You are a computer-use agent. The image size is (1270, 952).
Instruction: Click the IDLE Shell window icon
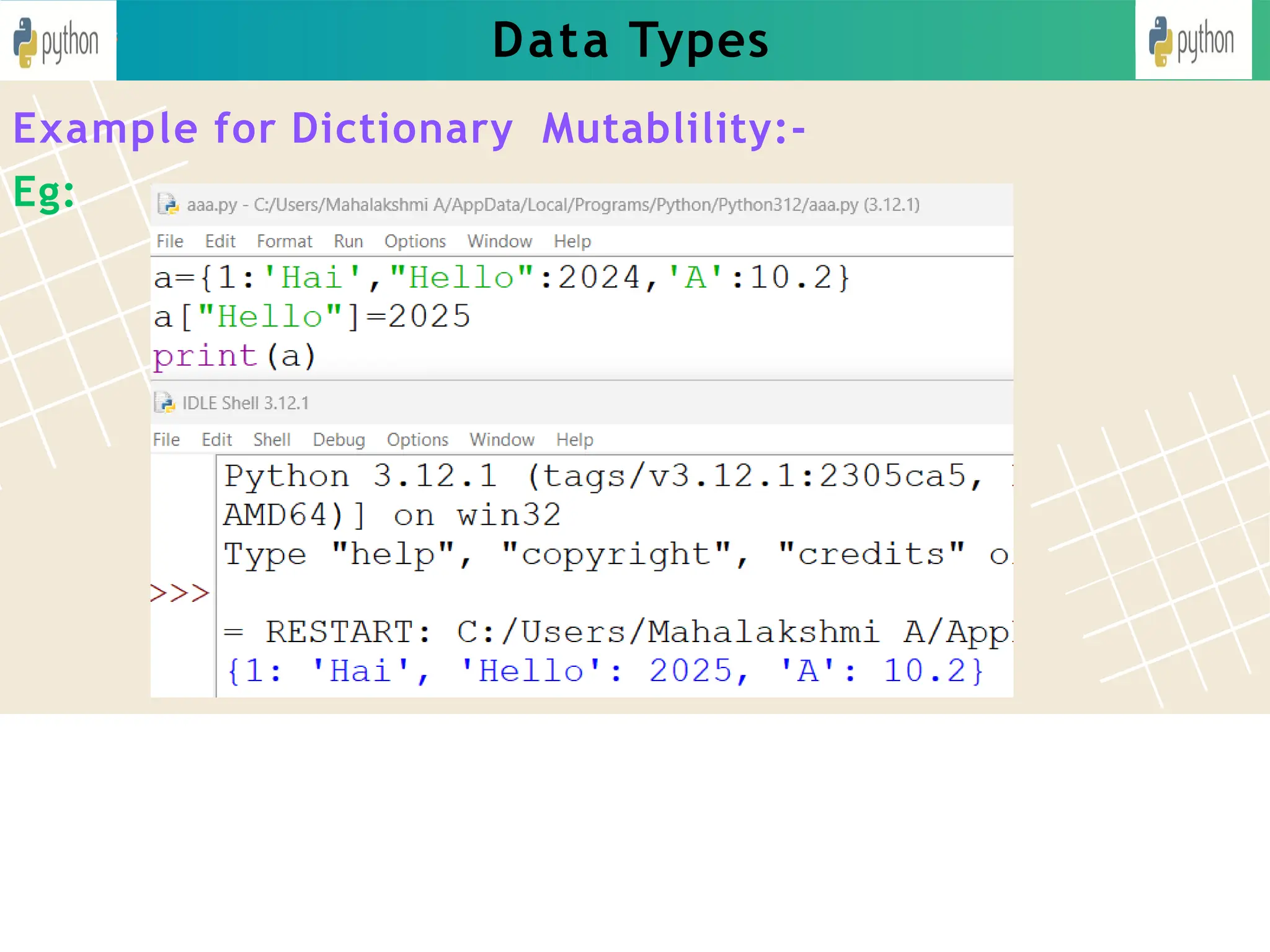click(x=164, y=403)
